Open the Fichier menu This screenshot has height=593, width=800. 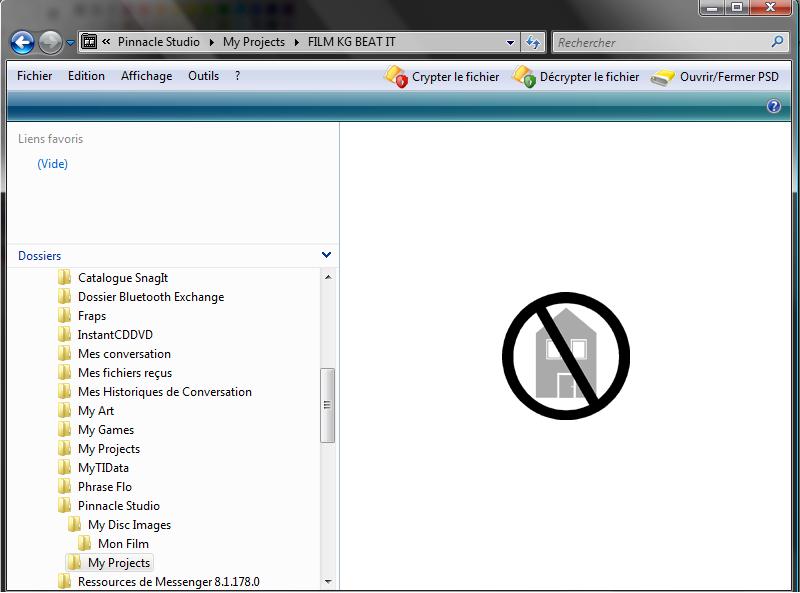coord(34,76)
